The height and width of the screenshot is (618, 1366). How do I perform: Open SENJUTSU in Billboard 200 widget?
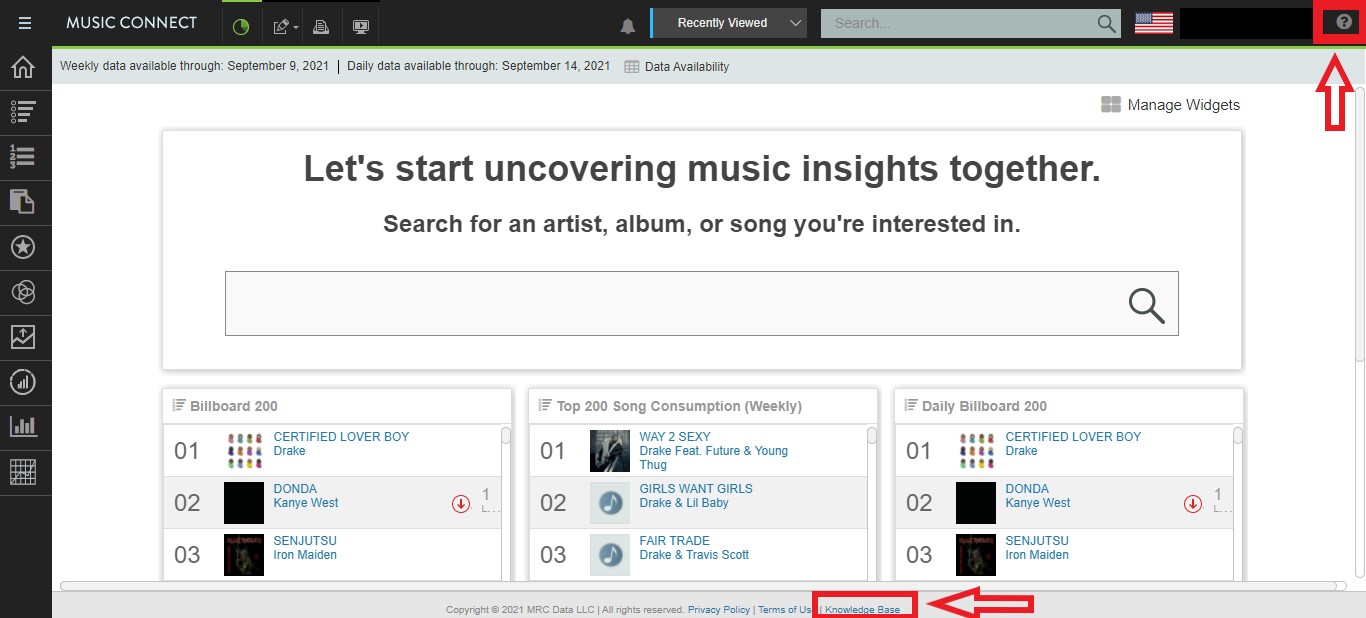(305, 541)
